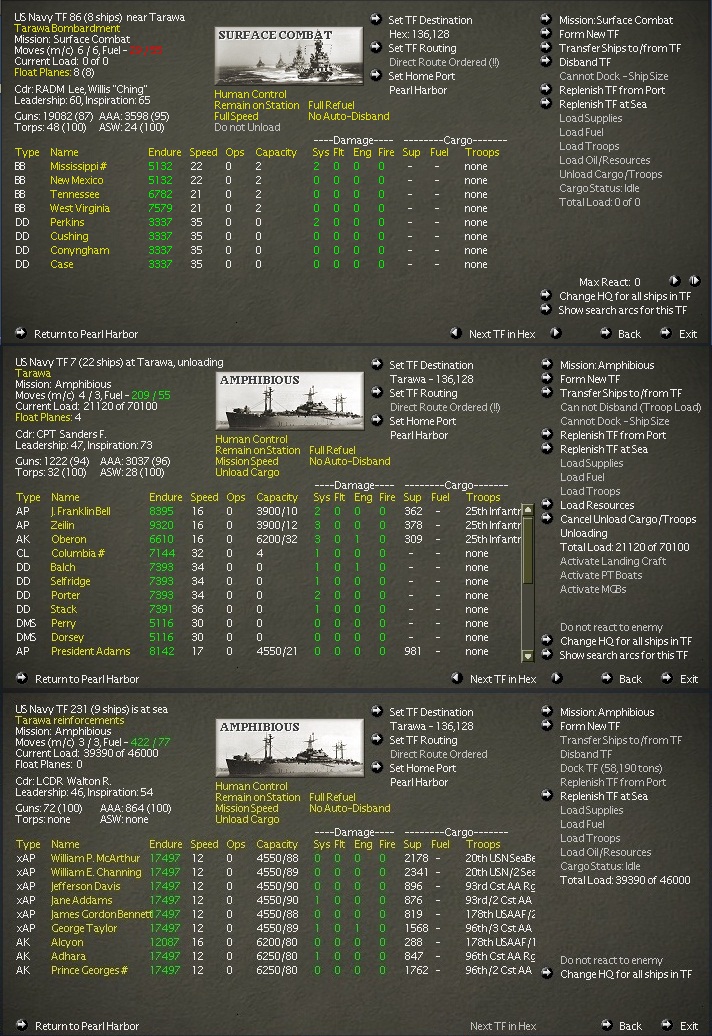712x1036 pixels.
Task: Click Return to Pearl Harbor arrow for TF 86
Action: (x=21, y=333)
